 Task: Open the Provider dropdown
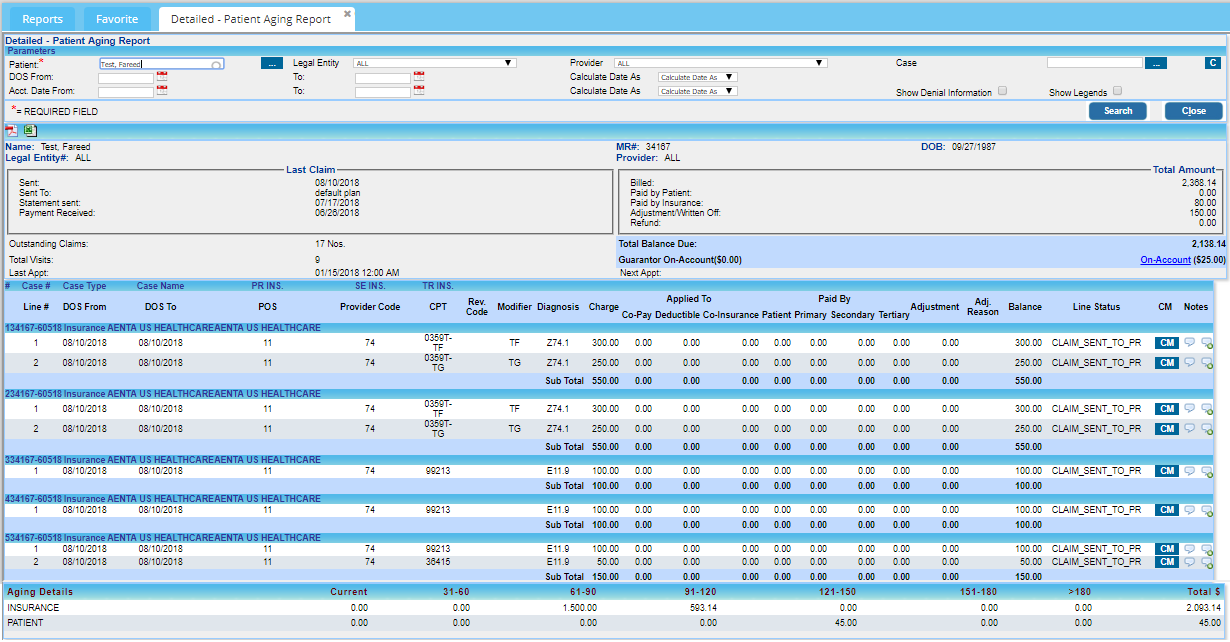point(721,63)
